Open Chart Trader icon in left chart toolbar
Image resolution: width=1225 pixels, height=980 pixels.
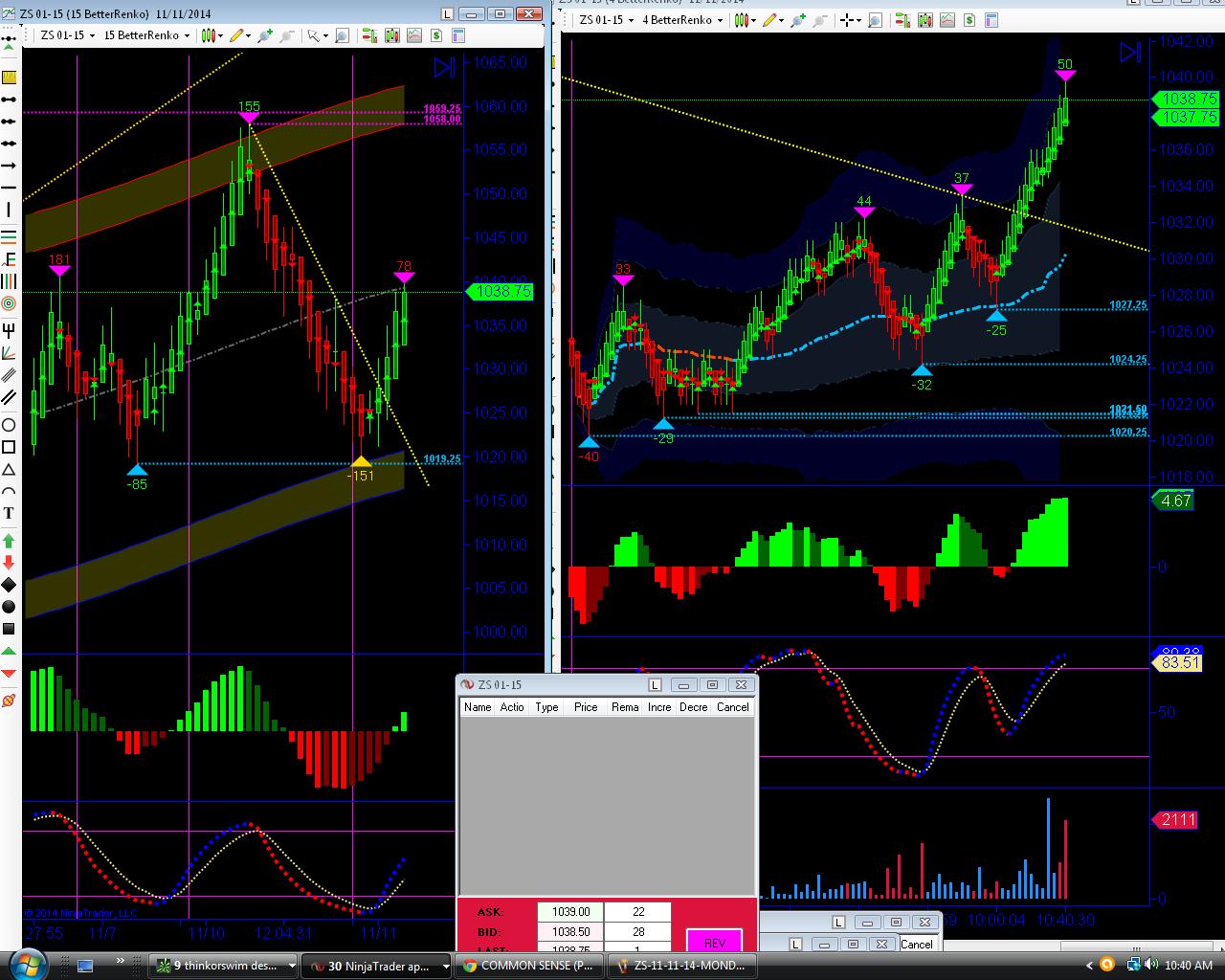point(369,35)
